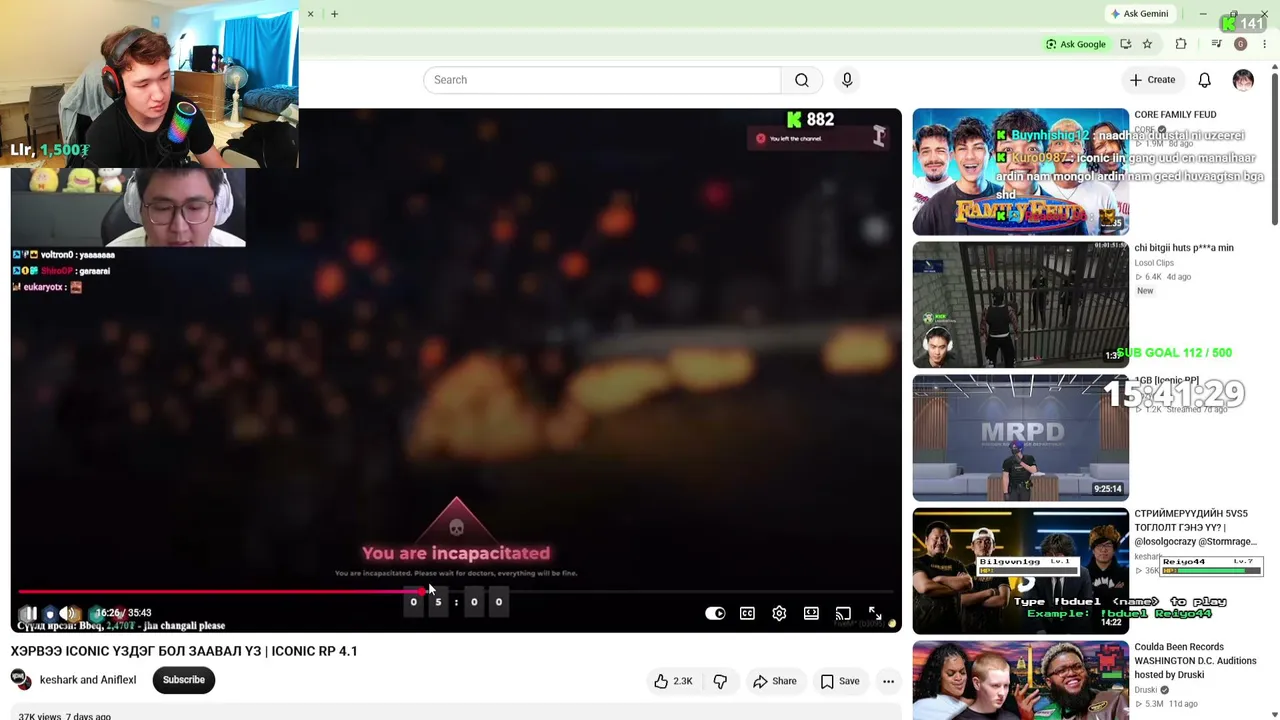1280x720 pixels.
Task: Click the CORE FAMILY FEUD title
Action: (1175, 115)
